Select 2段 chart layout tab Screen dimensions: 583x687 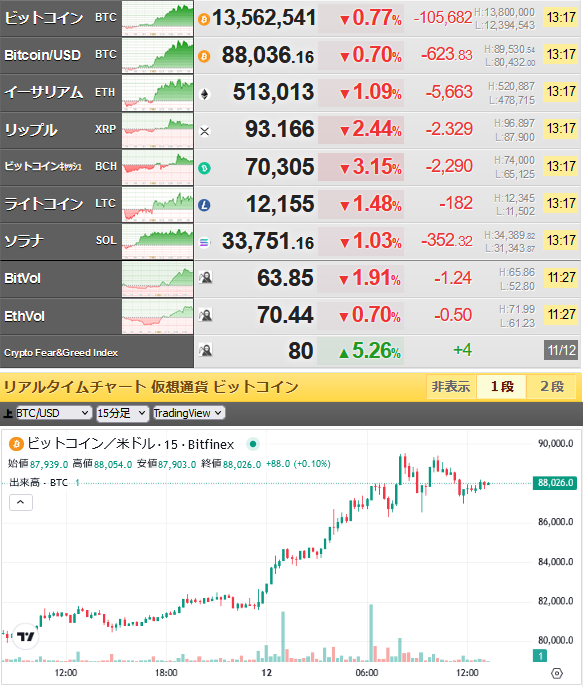click(551, 387)
